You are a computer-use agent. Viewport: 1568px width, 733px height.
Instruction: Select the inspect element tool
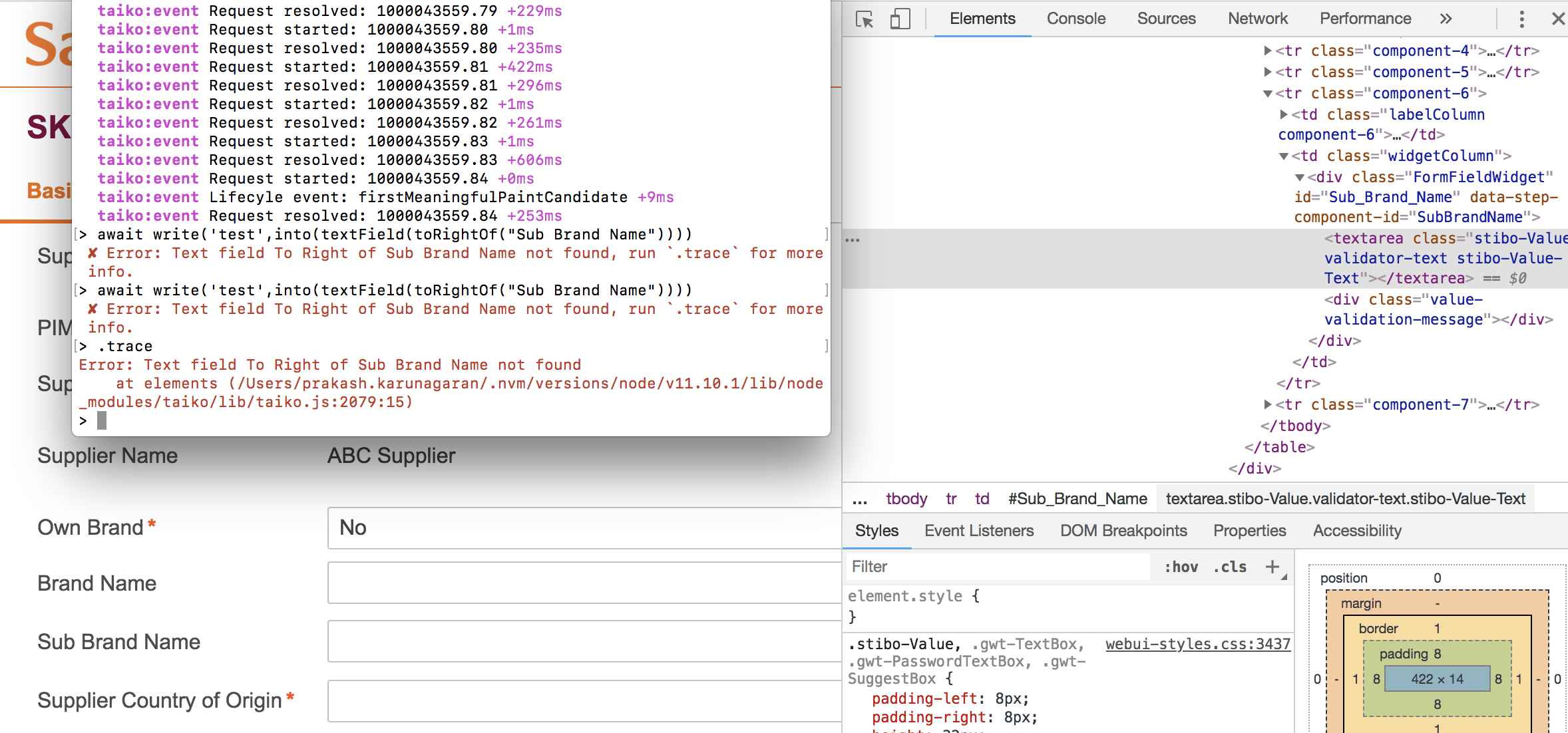pyautogui.click(x=865, y=19)
